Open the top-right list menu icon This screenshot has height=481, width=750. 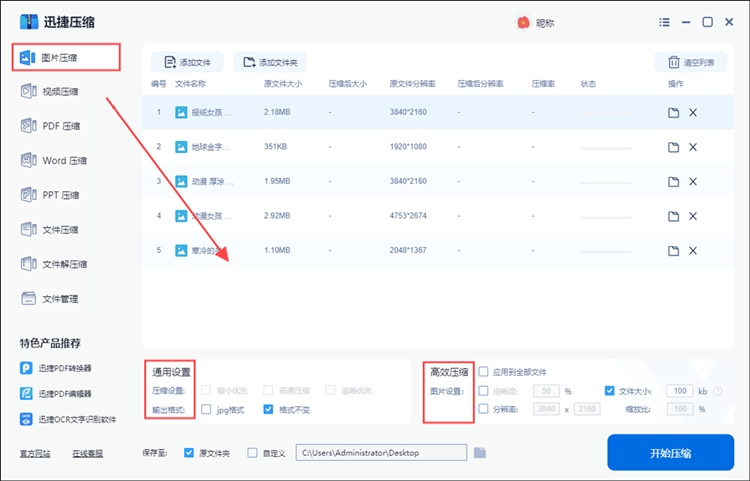[x=665, y=22]
